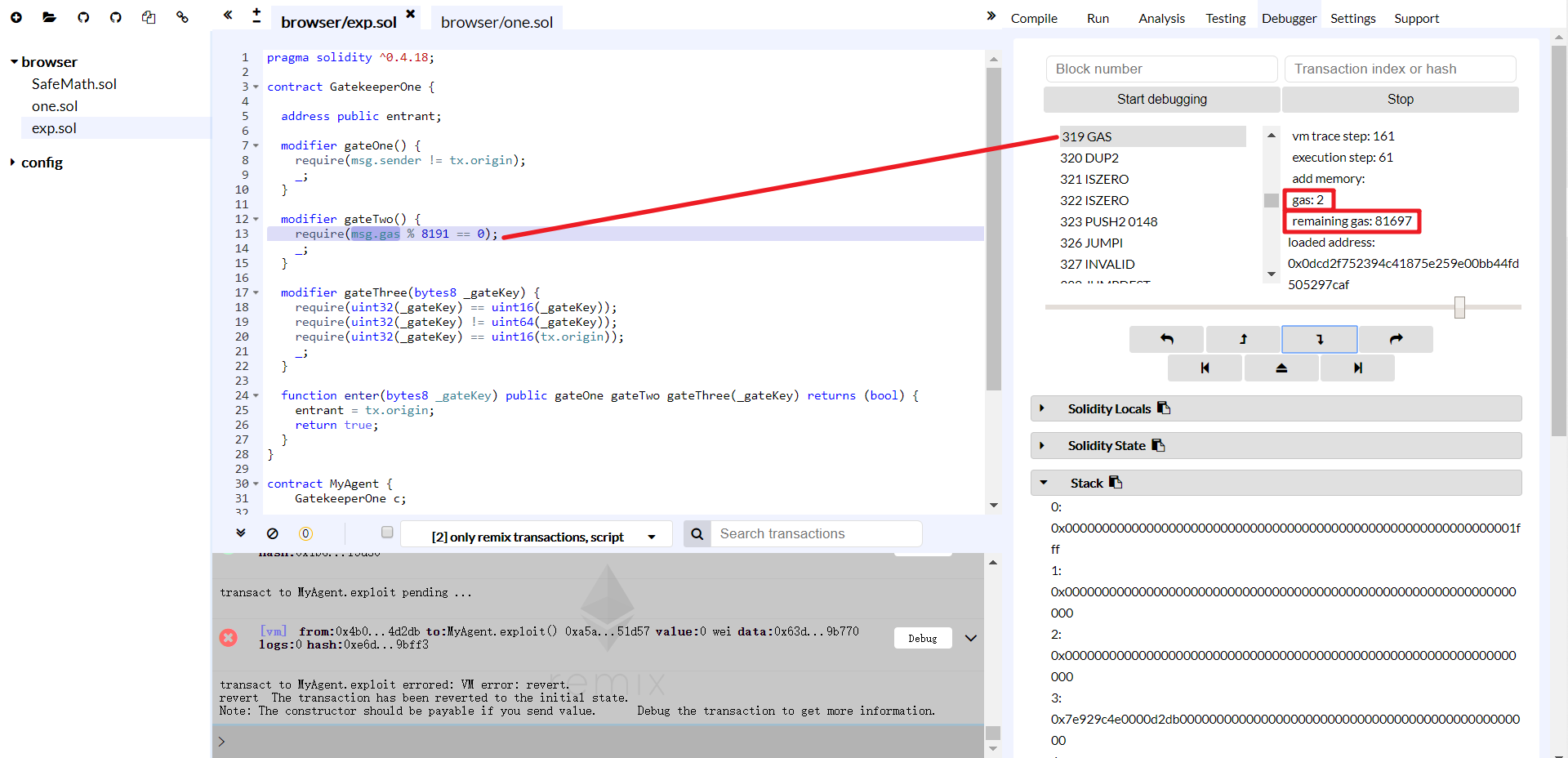Click the terminal command prompt line
This screenshot has width=1568, height=758.
(x=598, y=742)
